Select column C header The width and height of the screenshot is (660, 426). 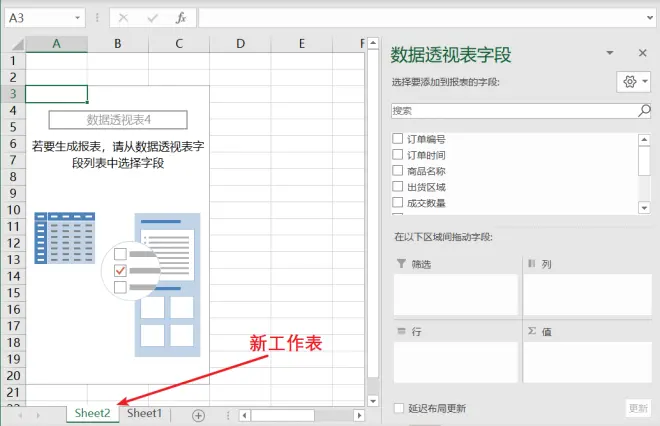tap(179, 44)
